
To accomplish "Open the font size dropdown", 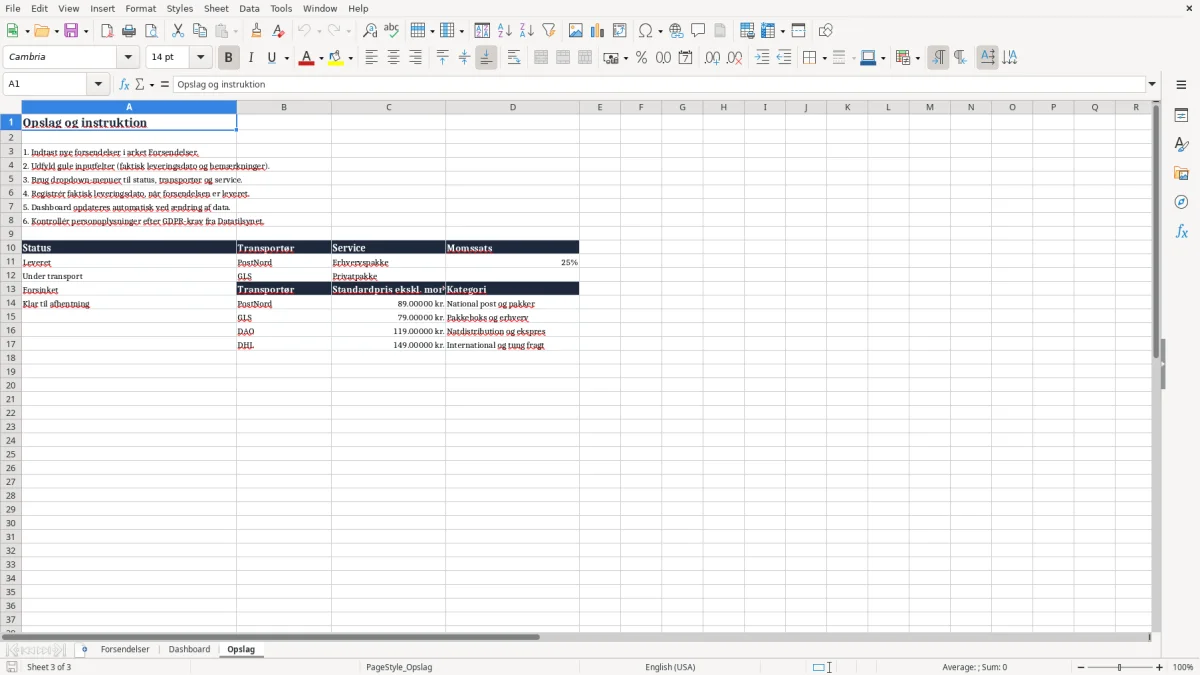I will click(x=201, y=58).
